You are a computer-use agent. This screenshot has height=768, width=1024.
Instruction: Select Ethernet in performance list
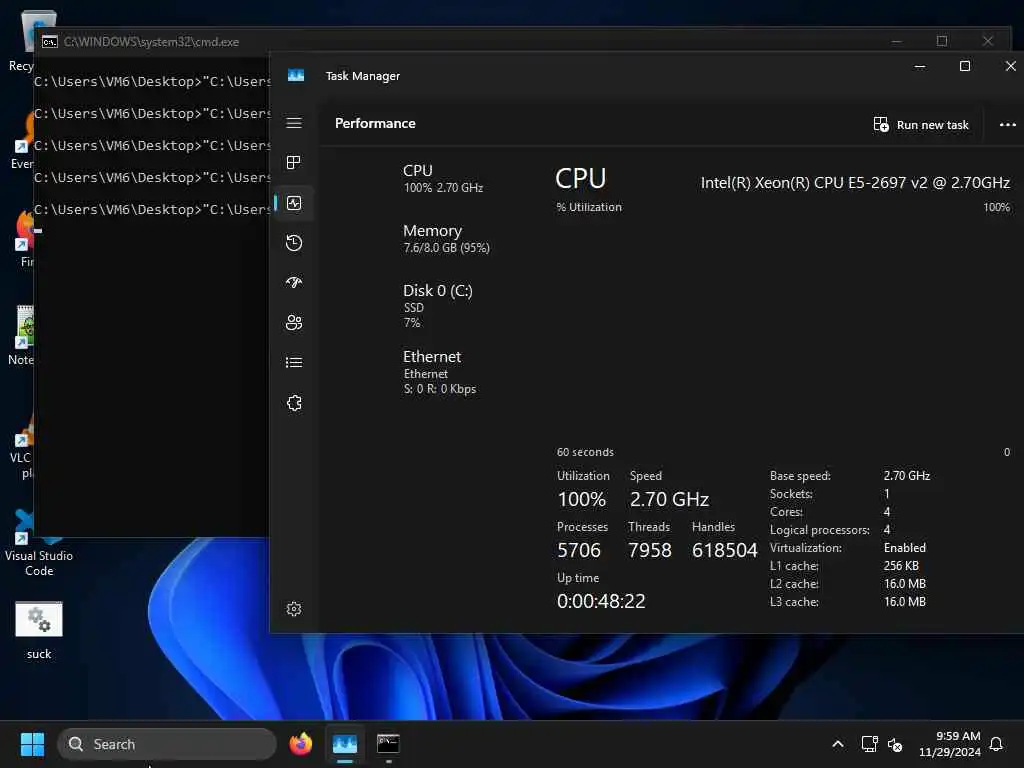[x=439, y=372]
